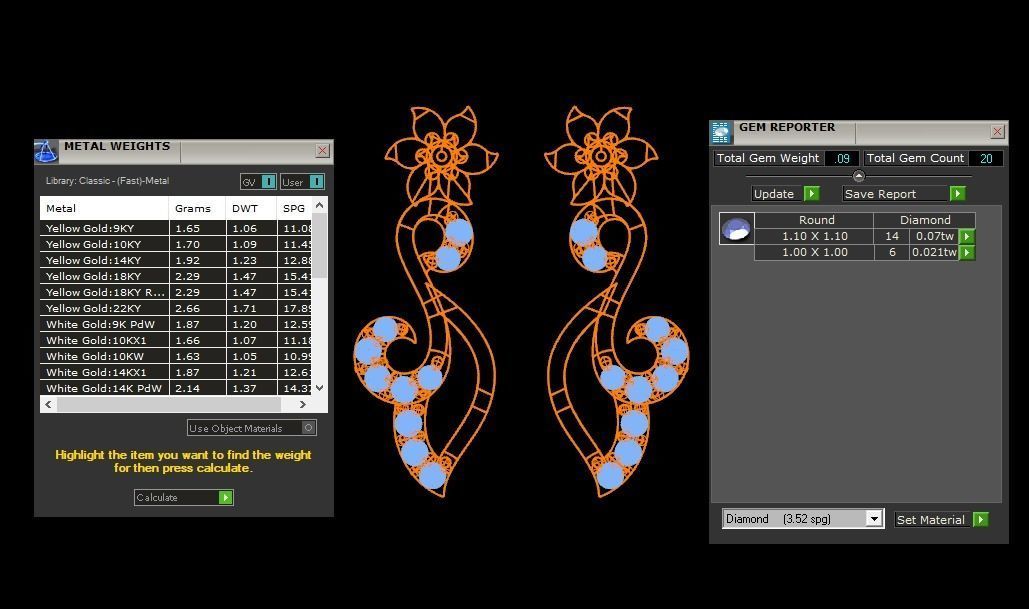This screenshot has height=609, width=1029.
Task: Click the left earring flower top
Action: pos(442,156)
